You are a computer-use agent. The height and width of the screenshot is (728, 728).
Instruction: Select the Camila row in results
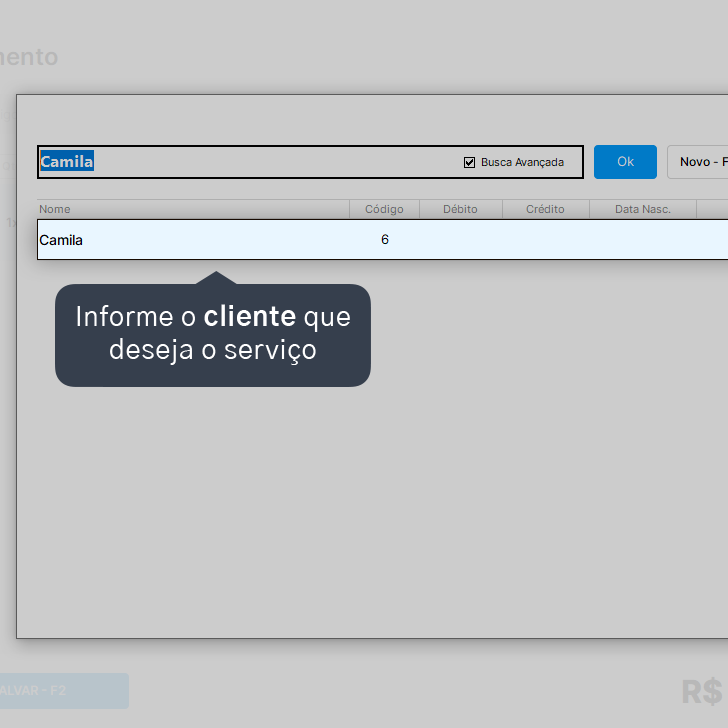383,240
